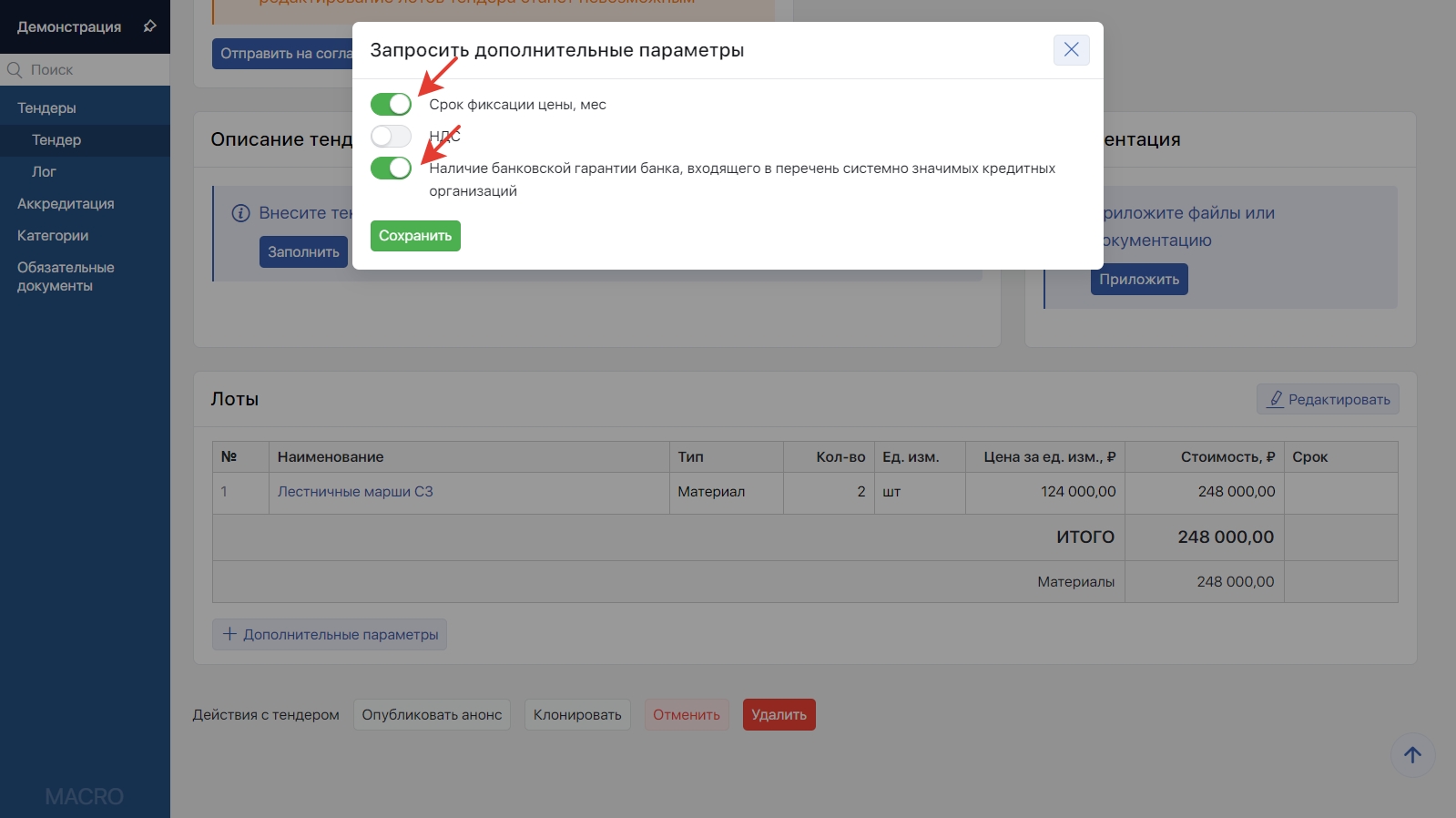Click the pin icon next to Демонстрация
Screen dimensions: 1456x818
click(x=150, y=26)
